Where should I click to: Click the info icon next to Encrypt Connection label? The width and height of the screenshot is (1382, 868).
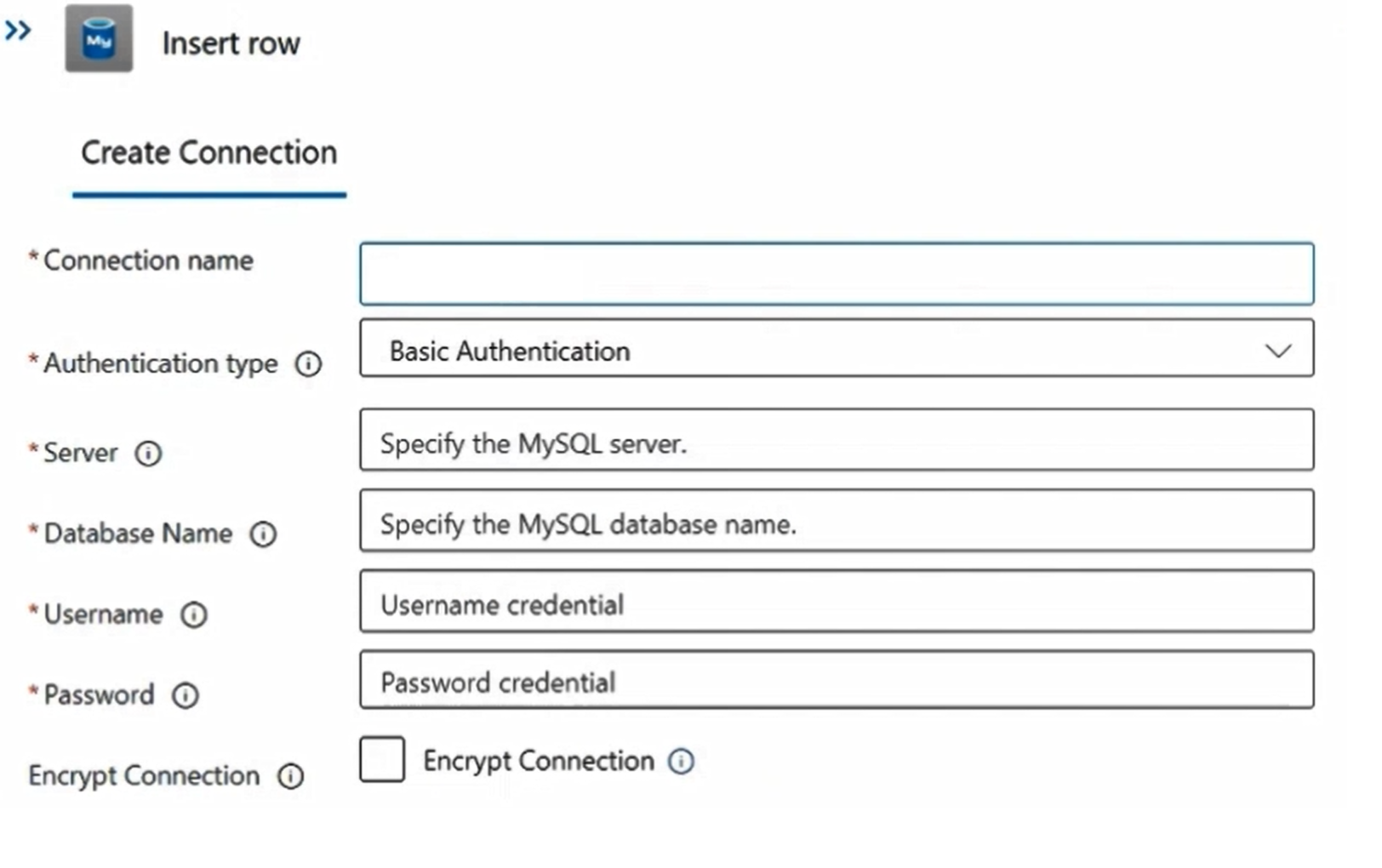(290, 777)
